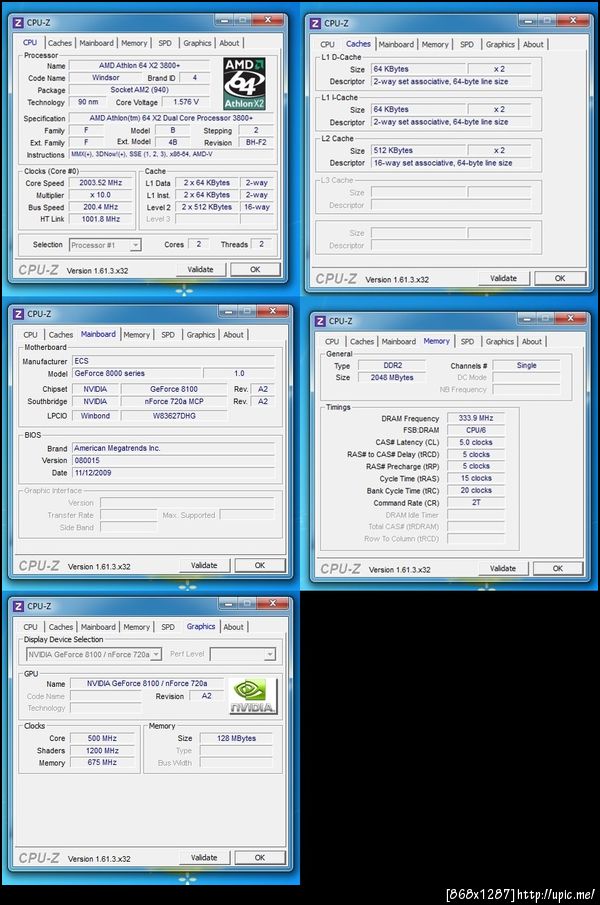
Task: Select Graphics tab in the CPU window
Action: point(197,43)
